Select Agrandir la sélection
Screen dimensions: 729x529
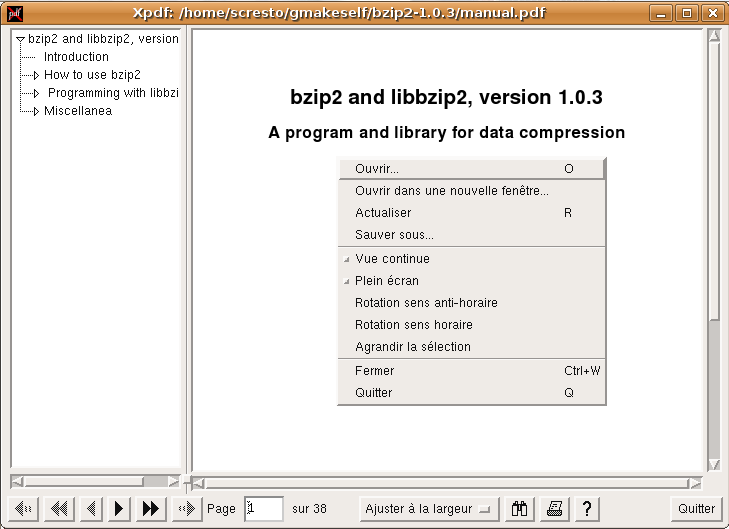(471, 347)
